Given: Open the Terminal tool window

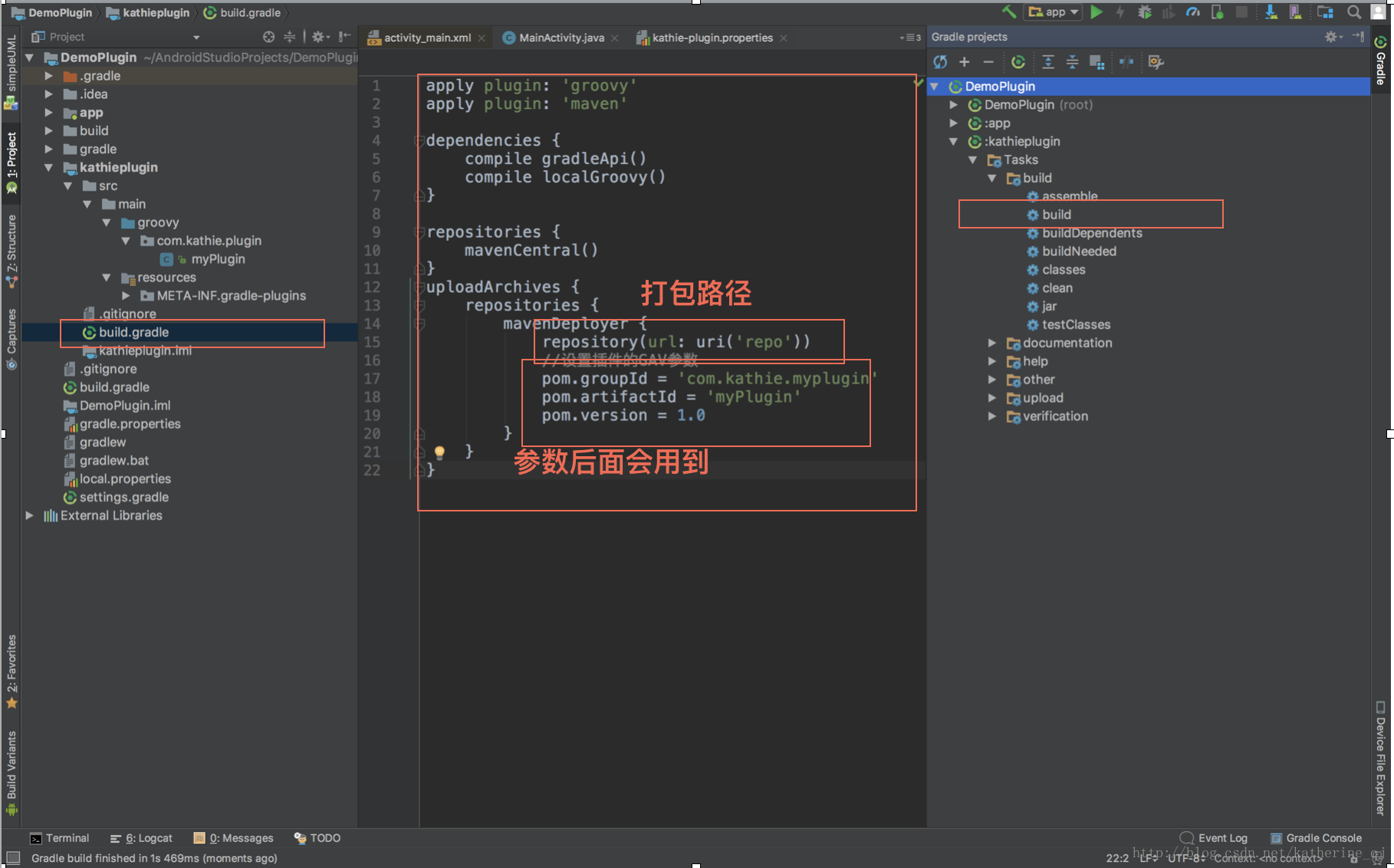Looking at the screenshot, I should [x=59, y=838].
